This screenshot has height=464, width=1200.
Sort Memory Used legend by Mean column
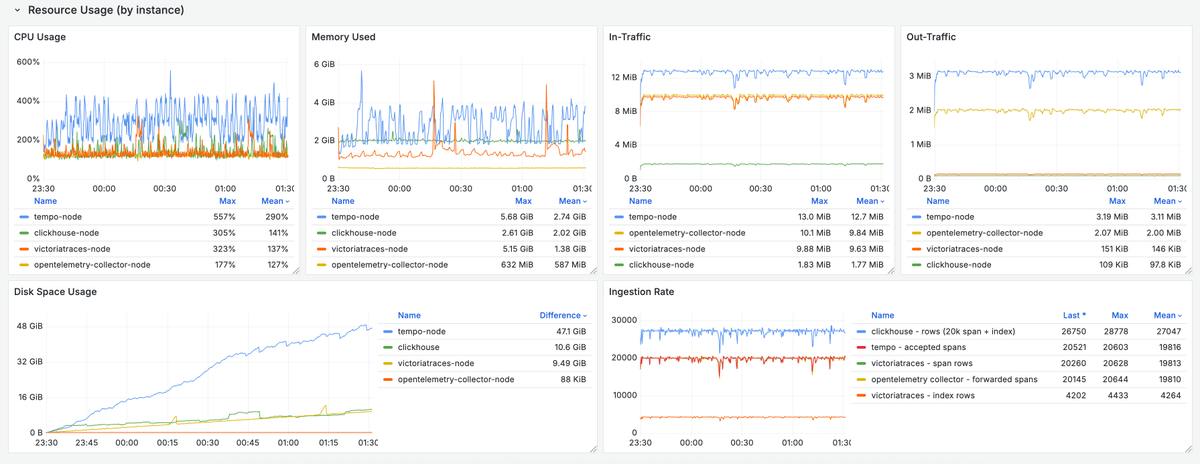[x=572, y=201]
